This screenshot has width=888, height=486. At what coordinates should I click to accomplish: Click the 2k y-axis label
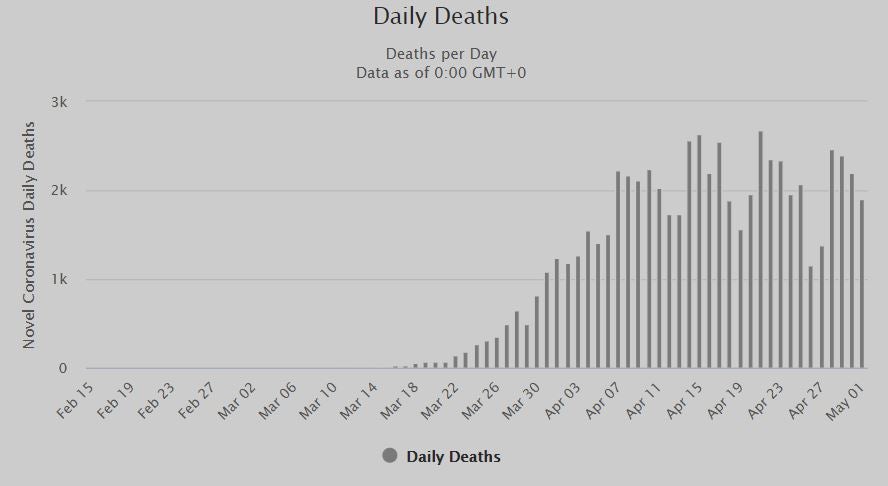tap(59, 191)
